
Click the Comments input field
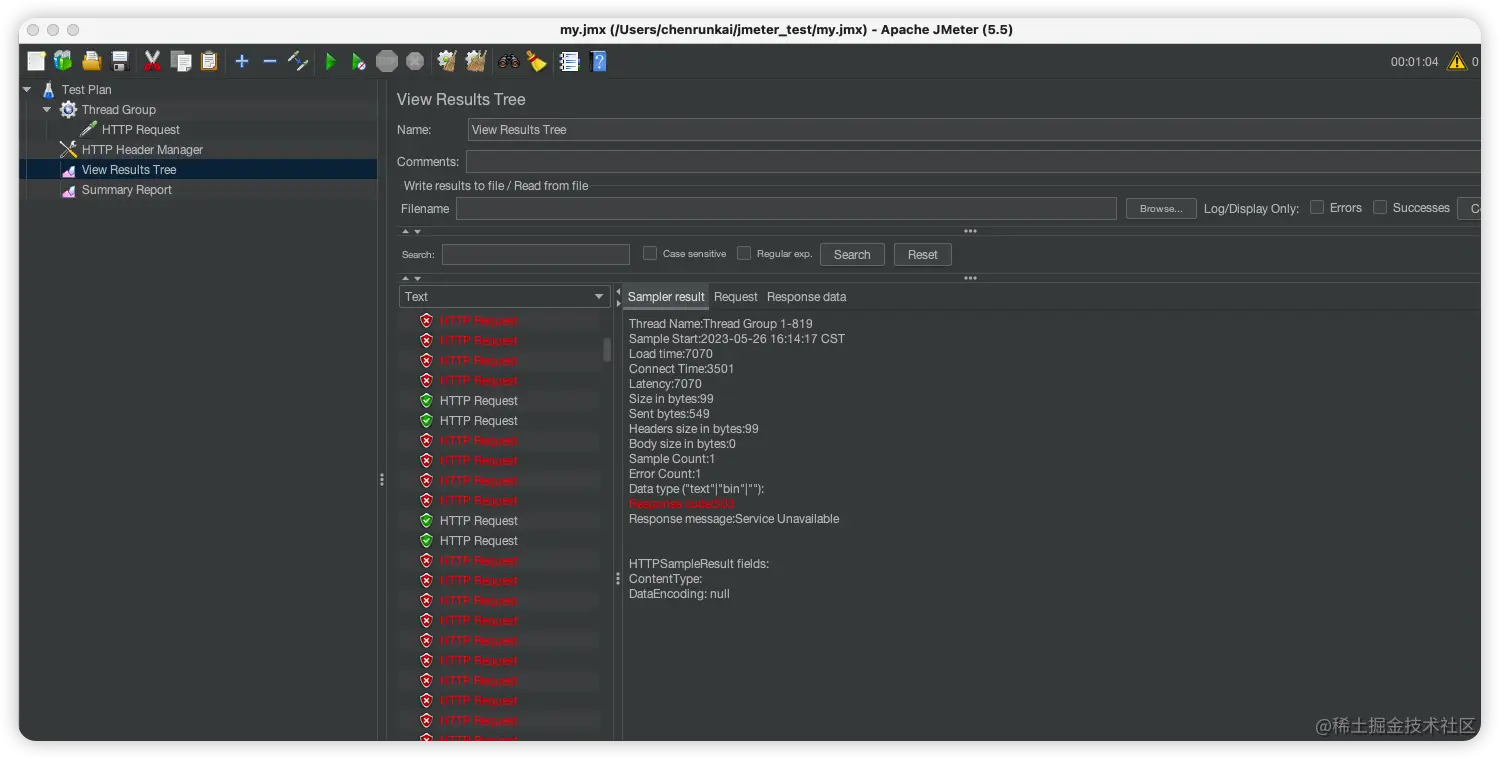[x=973, y=162]
